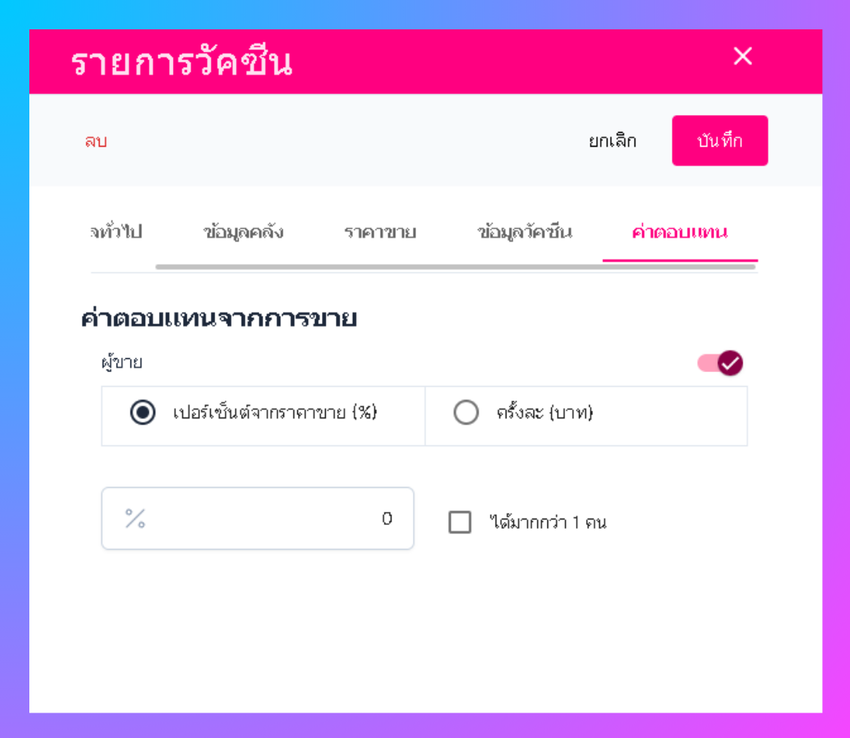Viewport: 850px width, 738px height.
Task: Select the ค่าตอบแทน tab
Action: [680, 232]
